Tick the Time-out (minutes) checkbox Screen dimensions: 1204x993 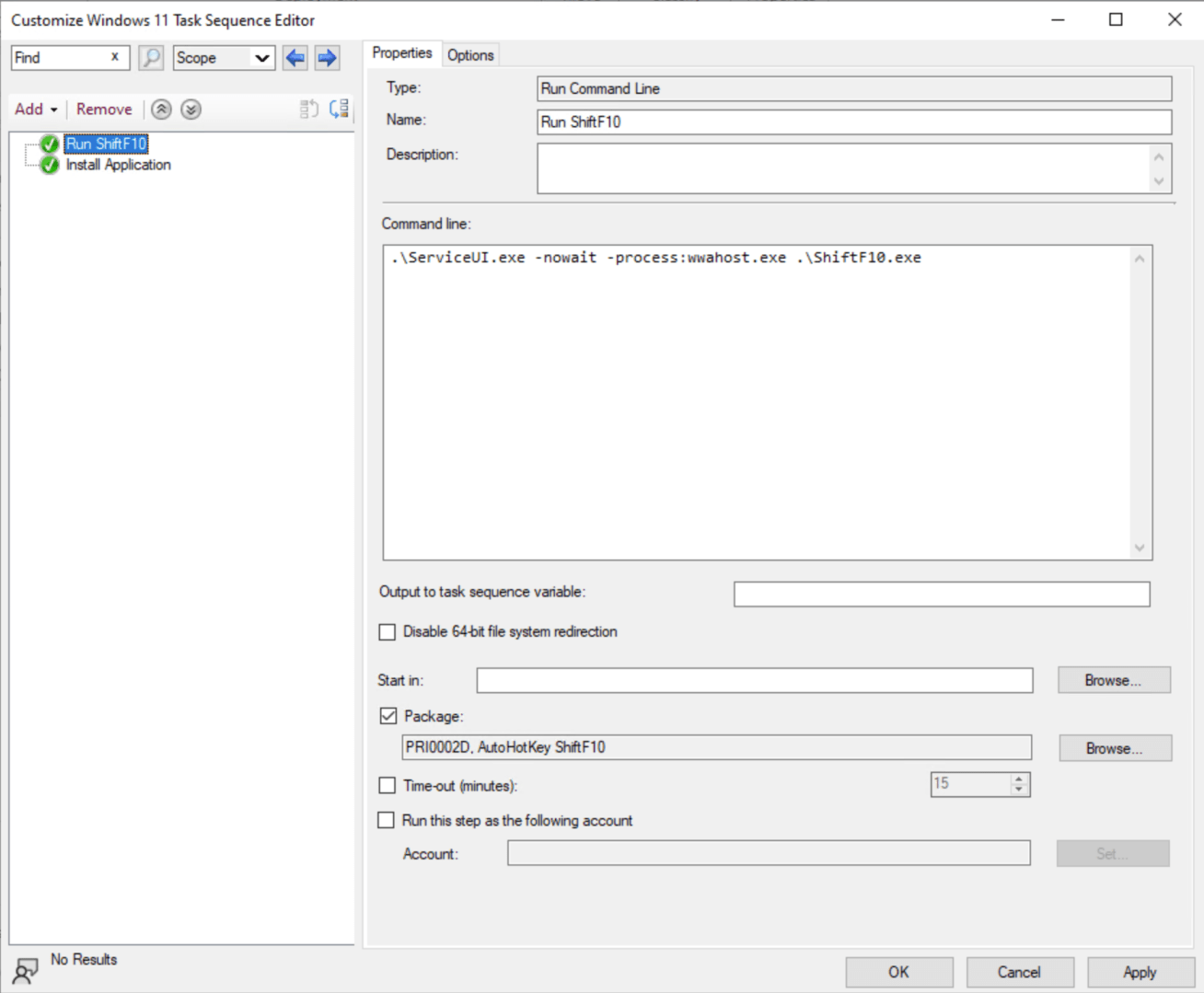(x=388, y=786)
